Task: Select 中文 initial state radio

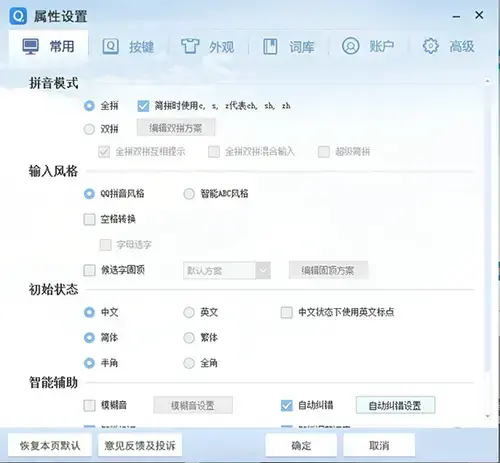Action: coord(89,312)
